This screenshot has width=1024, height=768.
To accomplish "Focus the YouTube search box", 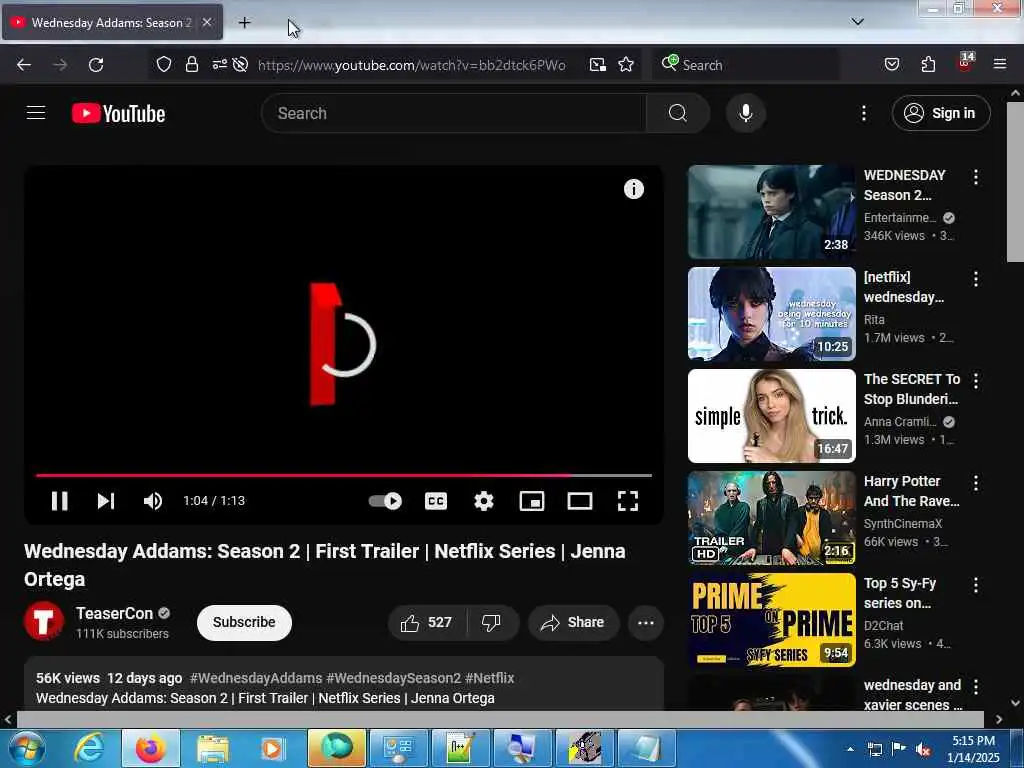I will click(453, 113).
